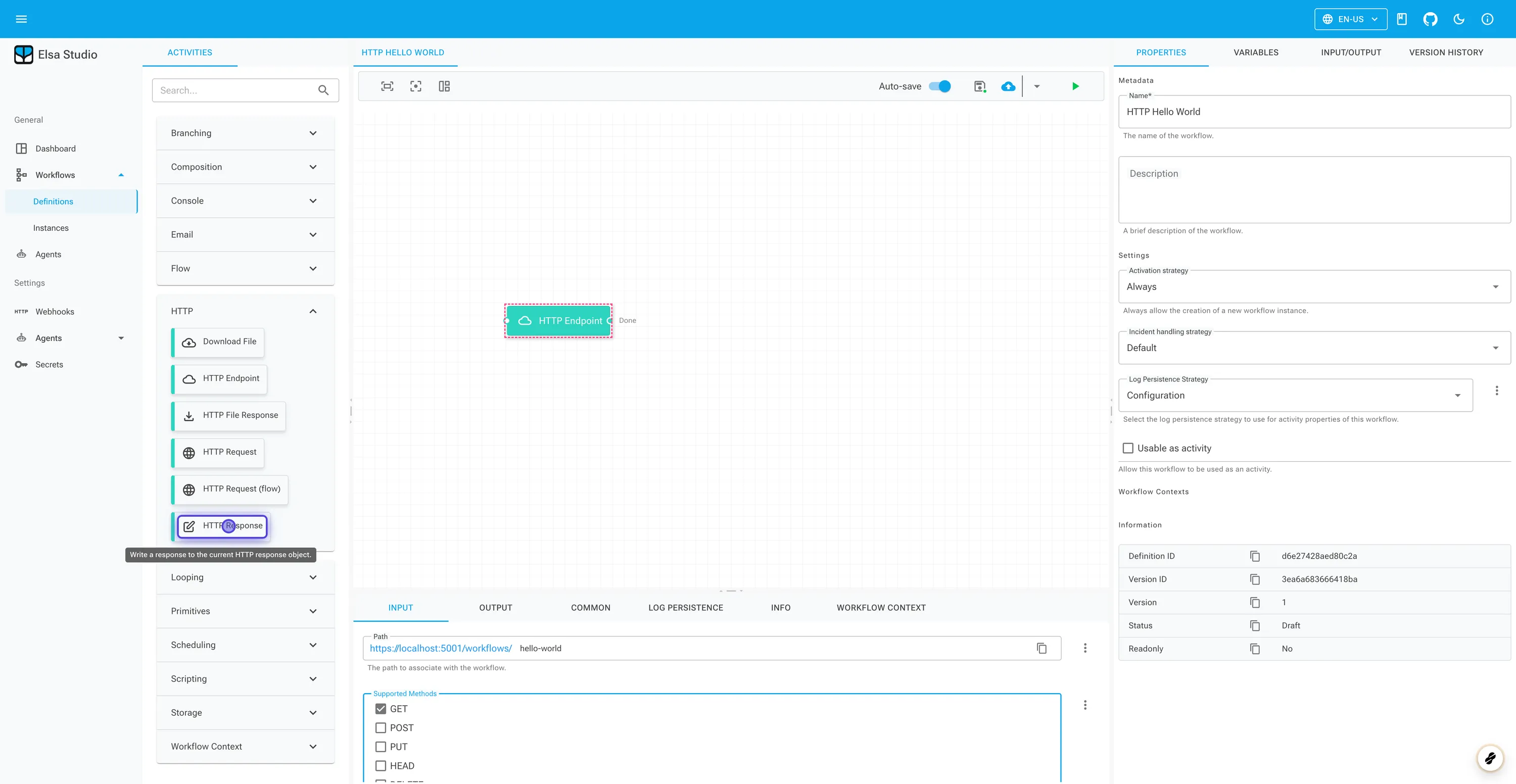Image resolution: width=1516 pixels, height=784 pixels.
Task: Open the documentation book icon
Action: 1402,19
